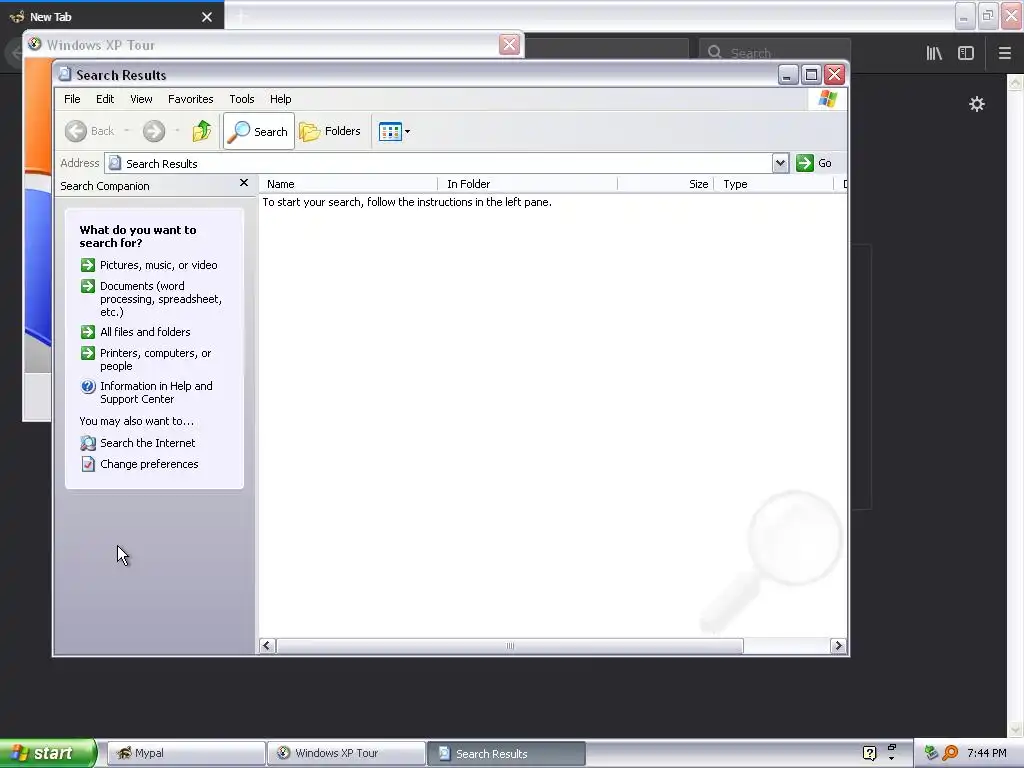The image size is (1024, 768).
Task: Open the Edit menu
Action: (105, 99)
